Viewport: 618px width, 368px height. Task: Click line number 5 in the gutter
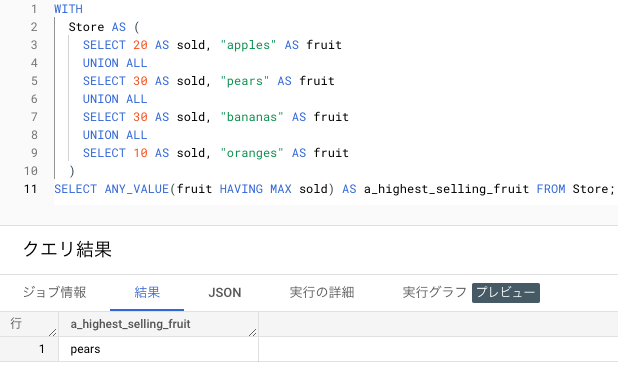[34, 81]
